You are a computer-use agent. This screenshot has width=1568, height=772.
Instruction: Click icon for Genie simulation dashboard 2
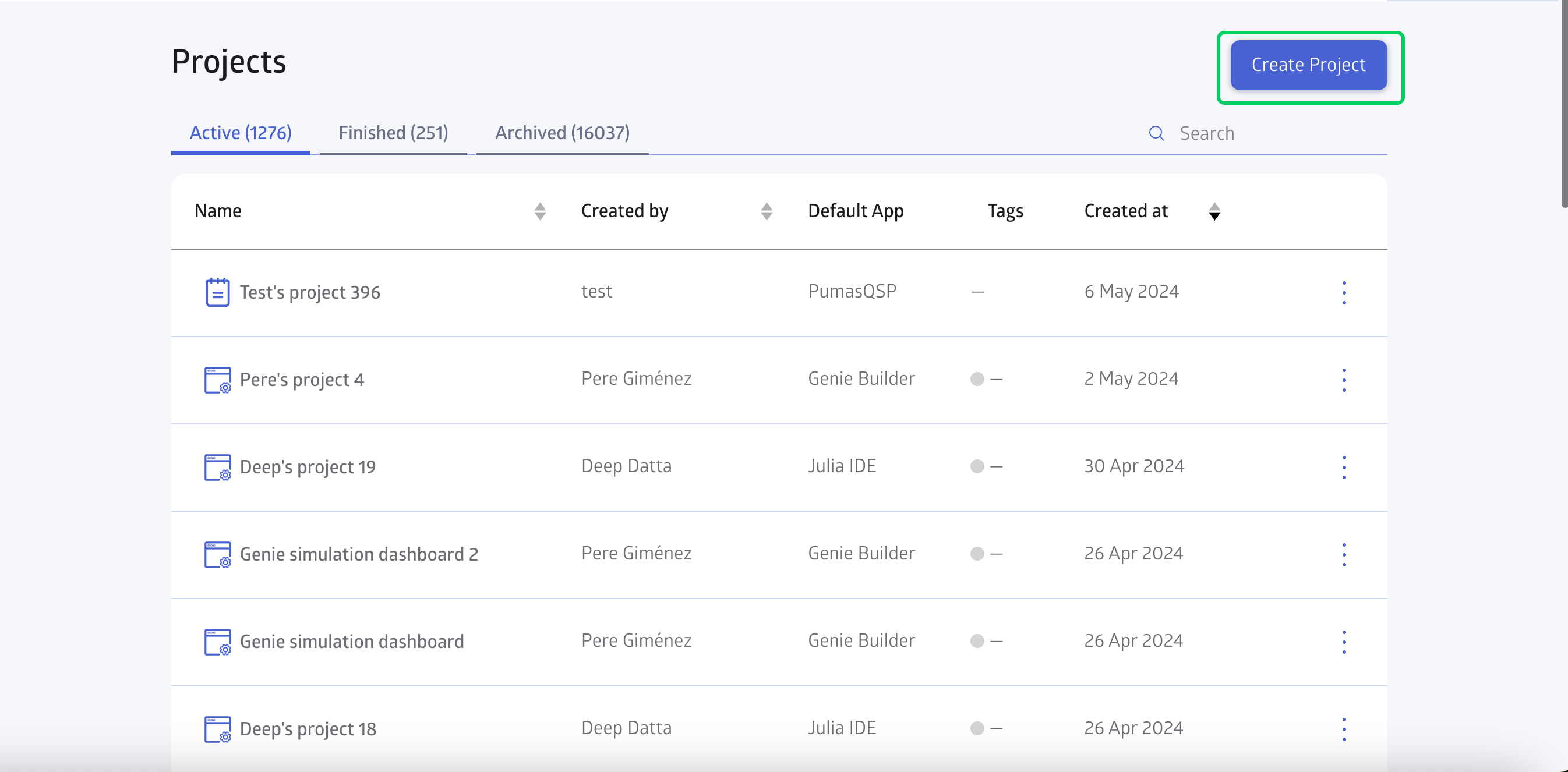[217, 554]
